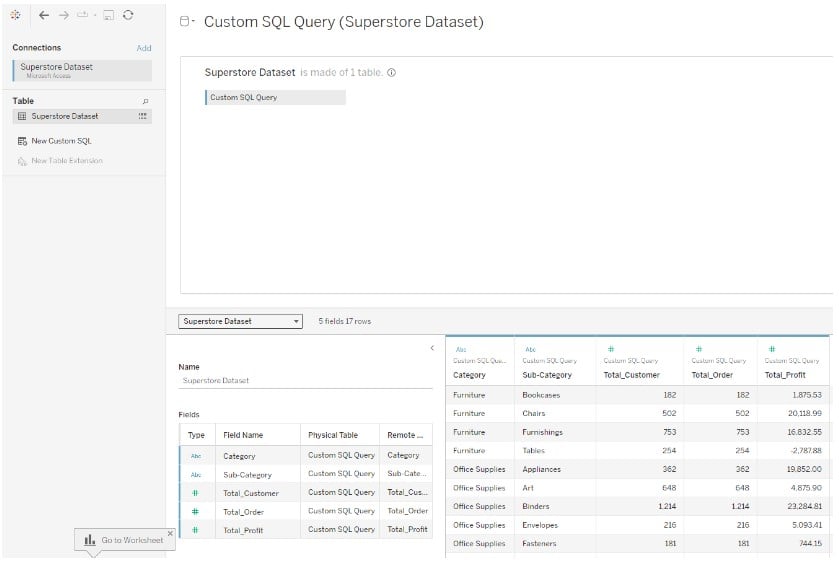Click the Furnishings cell
The image size is (839, 566).
tap(555, 432)
